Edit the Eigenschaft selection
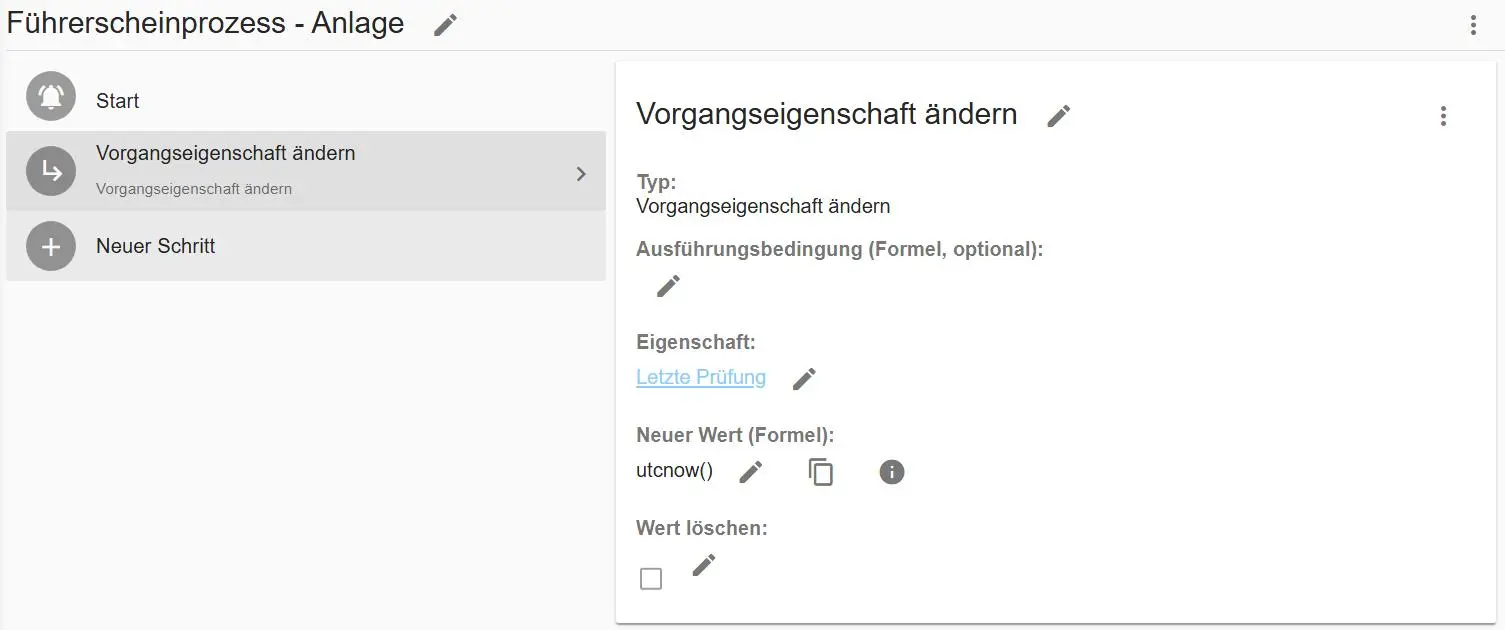This screenshot has width=1505, height=630. [804, 379]
